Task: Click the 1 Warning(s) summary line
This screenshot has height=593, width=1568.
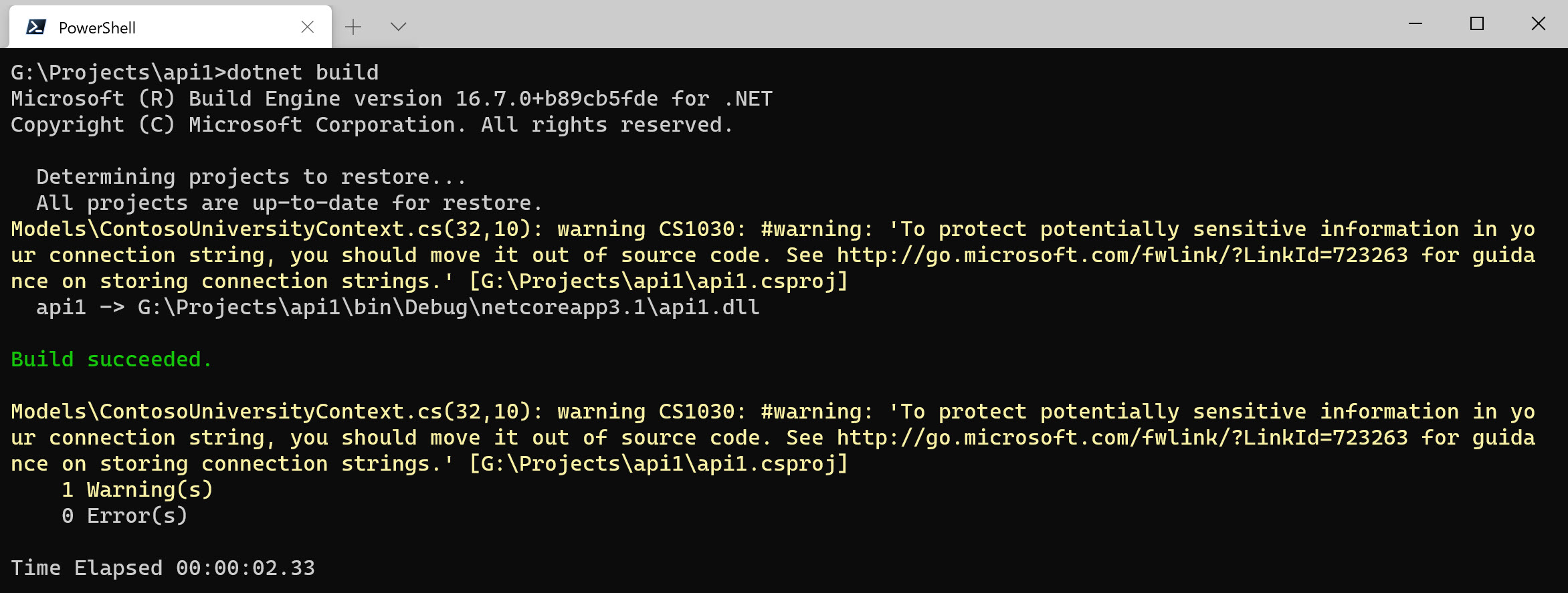Action: tap(137, 489)
